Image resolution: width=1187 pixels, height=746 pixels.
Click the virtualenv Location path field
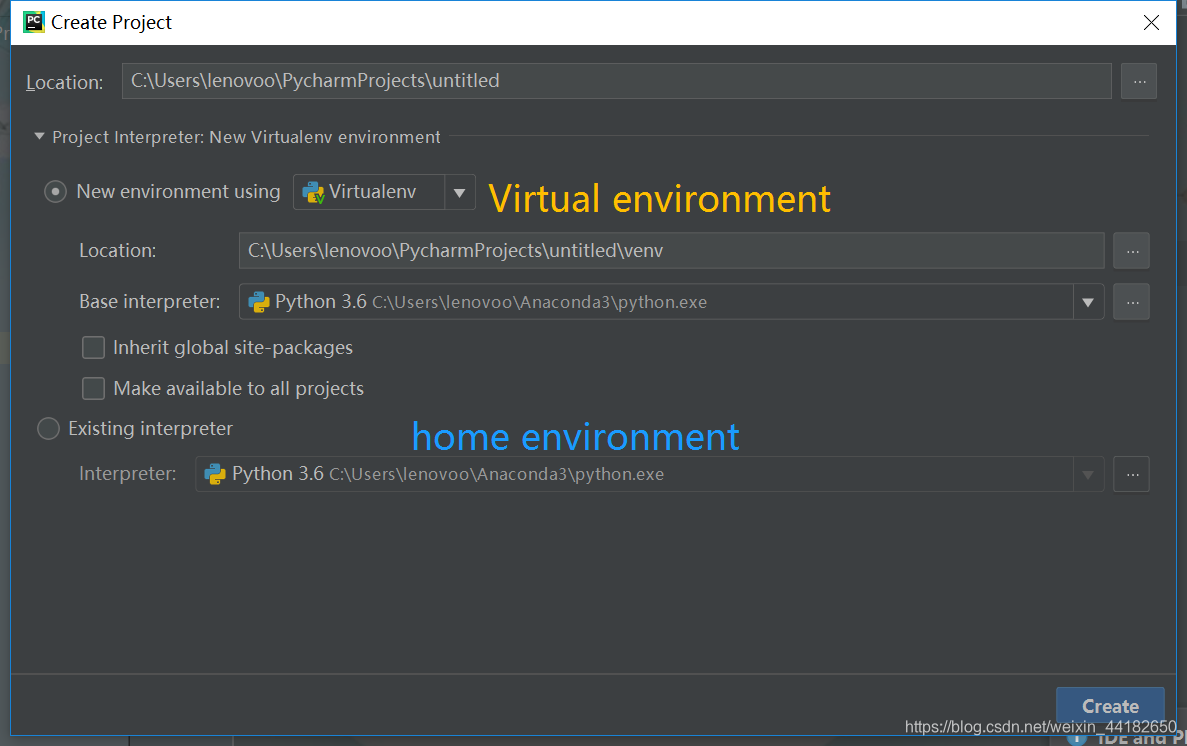pos(671,251)
